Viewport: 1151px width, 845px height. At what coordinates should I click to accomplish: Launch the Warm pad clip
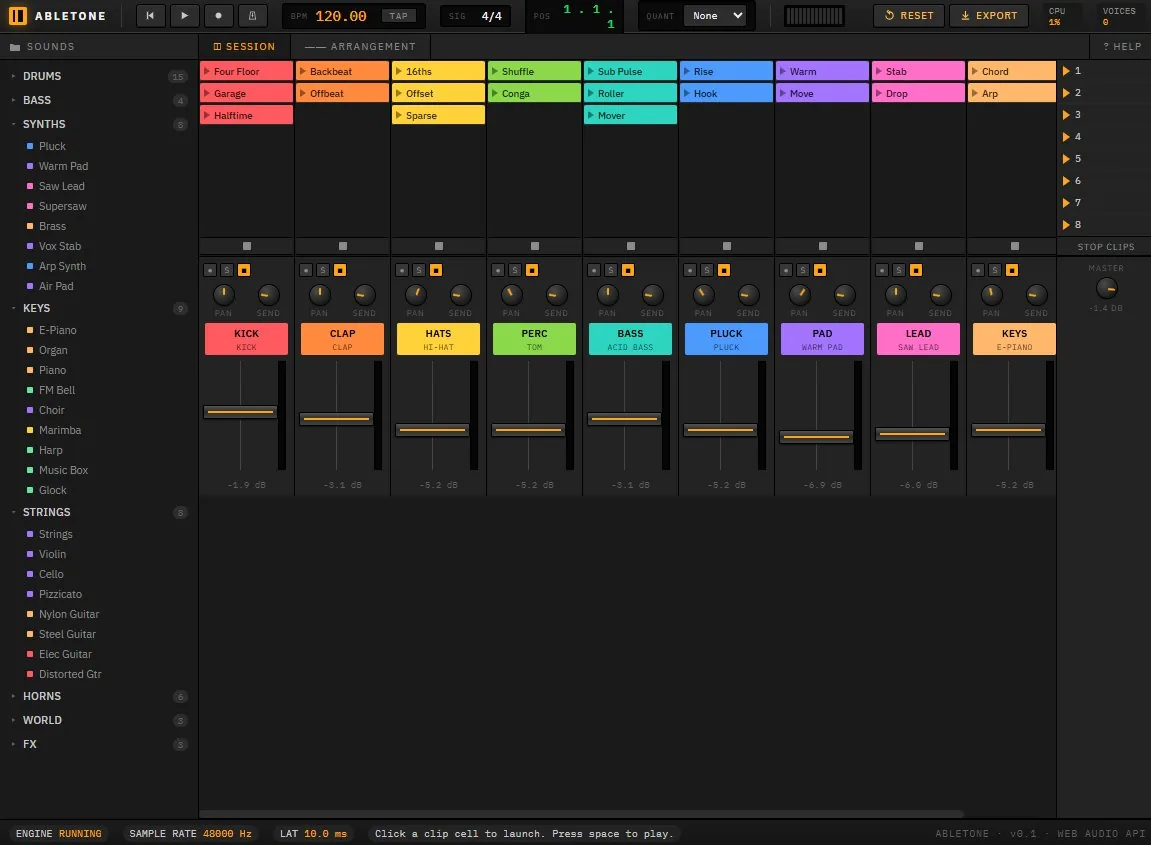tap(822, 71)
